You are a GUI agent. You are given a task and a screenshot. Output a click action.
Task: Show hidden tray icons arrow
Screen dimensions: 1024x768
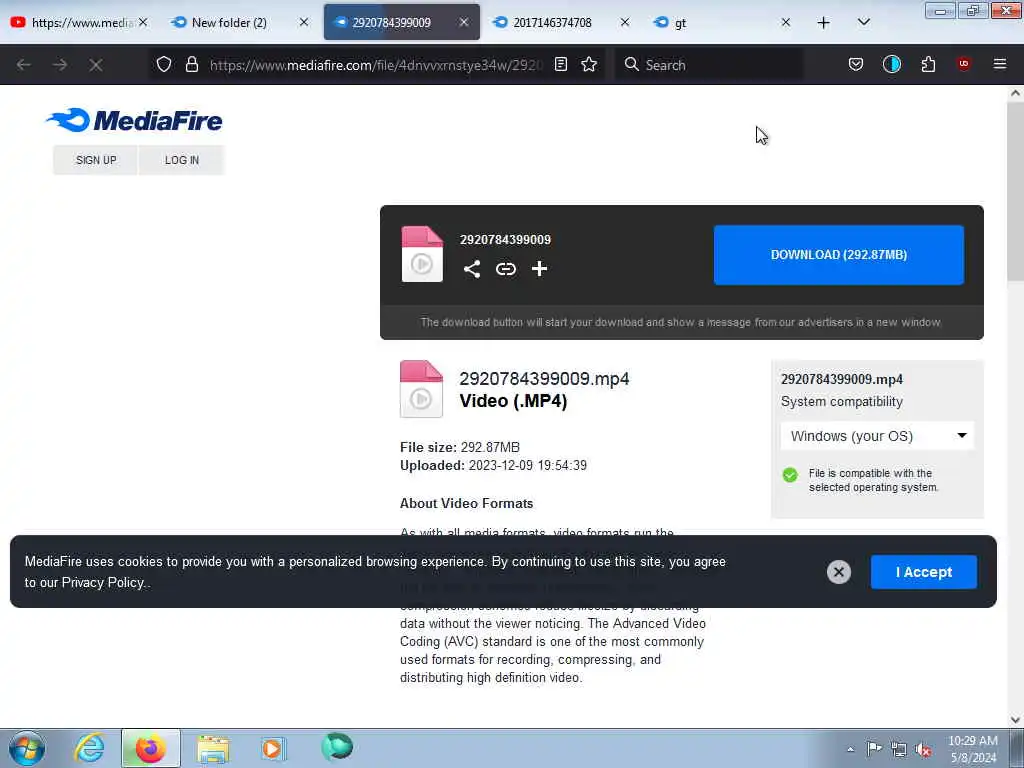850,750
